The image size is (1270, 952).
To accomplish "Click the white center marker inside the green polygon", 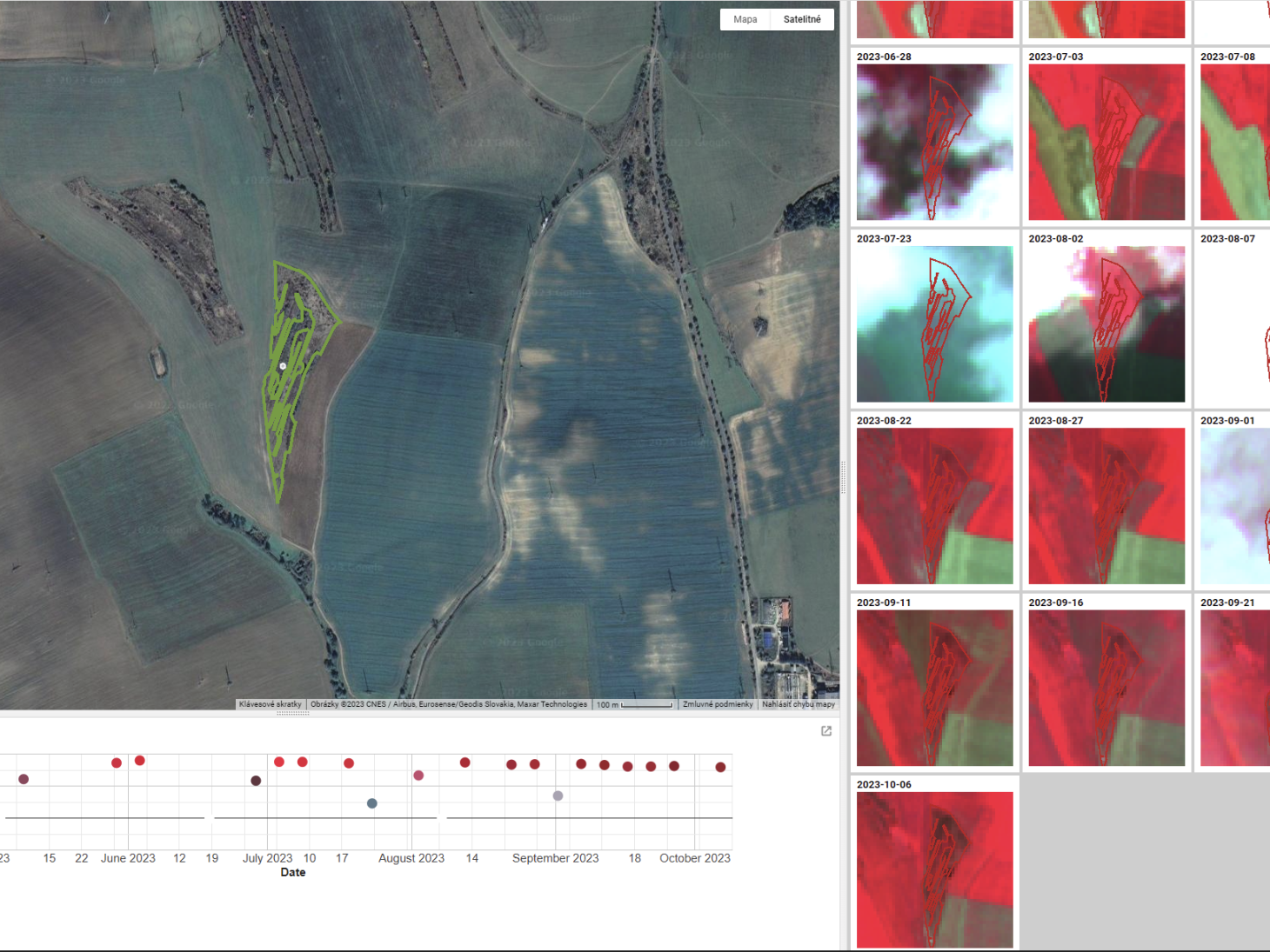I will pyautogui.click(x=283, y=366).
